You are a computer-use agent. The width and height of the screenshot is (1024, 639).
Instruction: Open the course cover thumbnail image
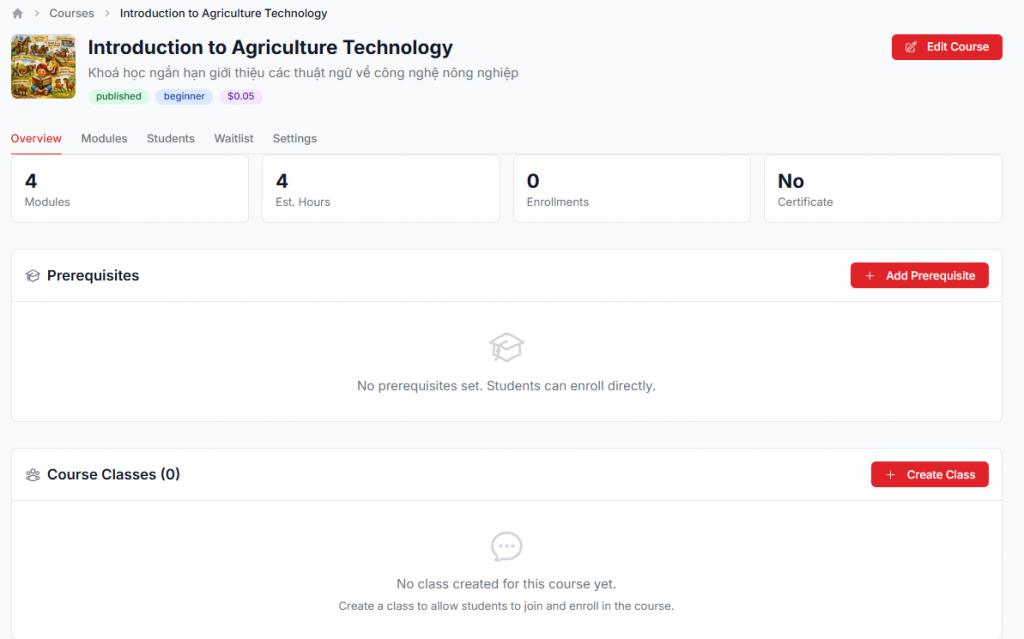(43, 67)
